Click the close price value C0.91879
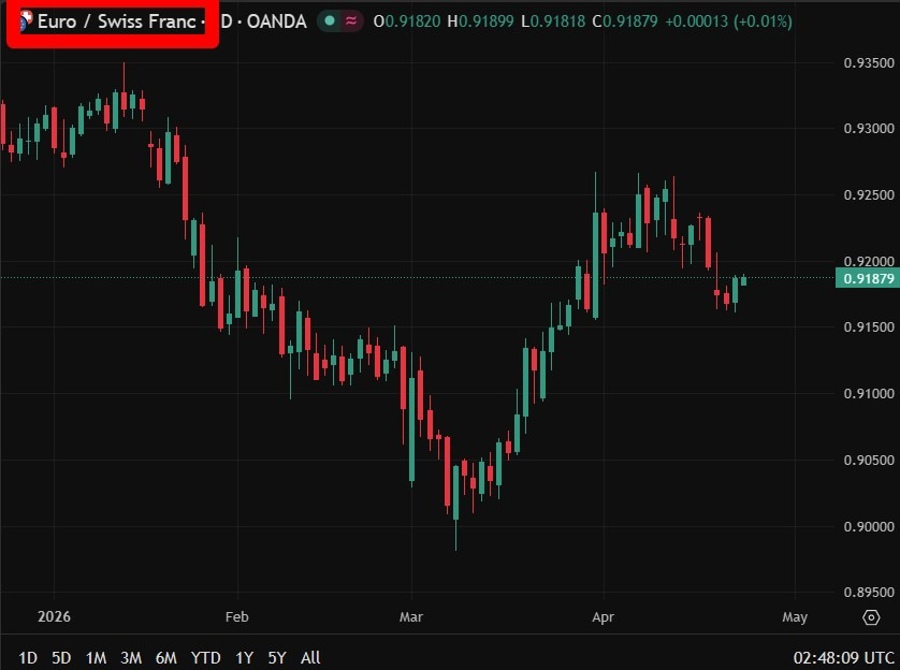The image size is (900, 670). 622,21
